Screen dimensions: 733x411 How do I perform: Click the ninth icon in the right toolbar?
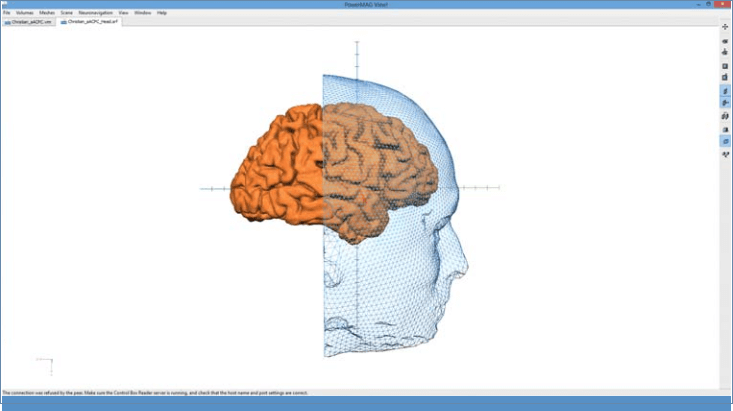tap(725, 141)
